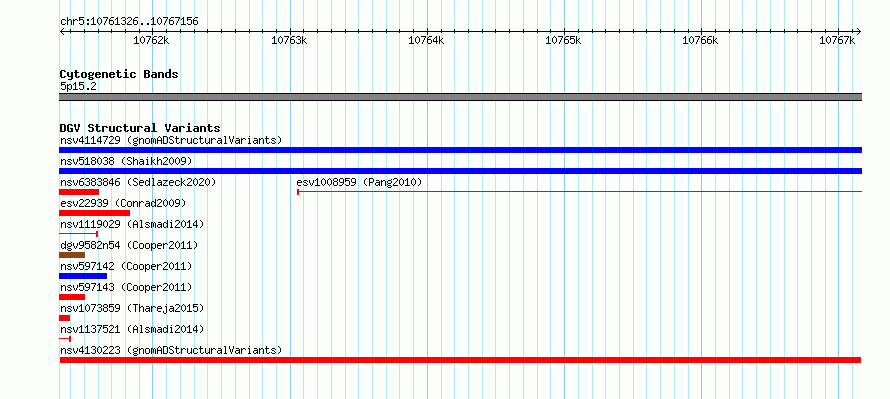Click the brown dgv9582n54 Cooper2011 bar

click(72, 255)
